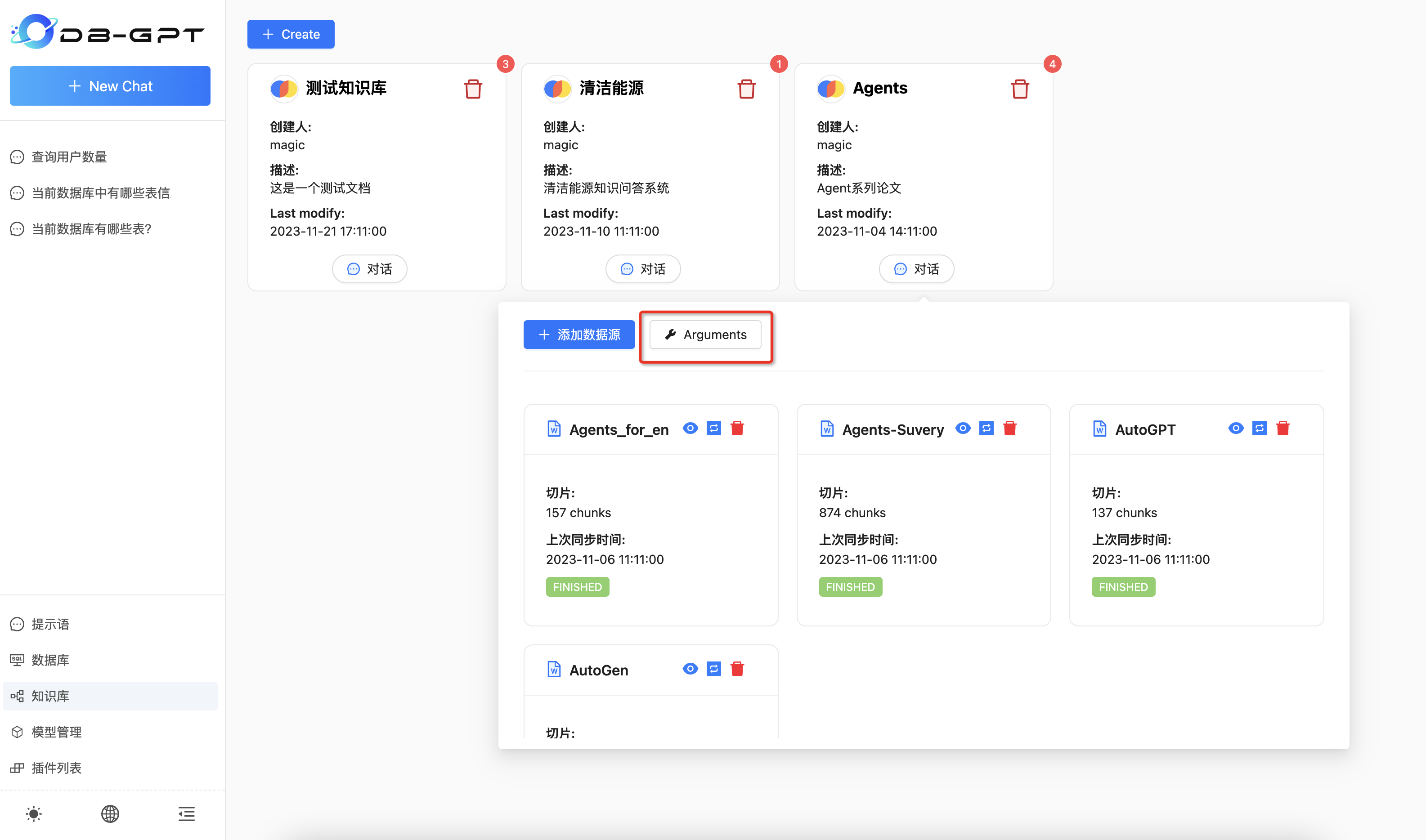Toggle light/dark theme sun icon
This screenshot has height=840, width=1426.
(x=33, y=814)
